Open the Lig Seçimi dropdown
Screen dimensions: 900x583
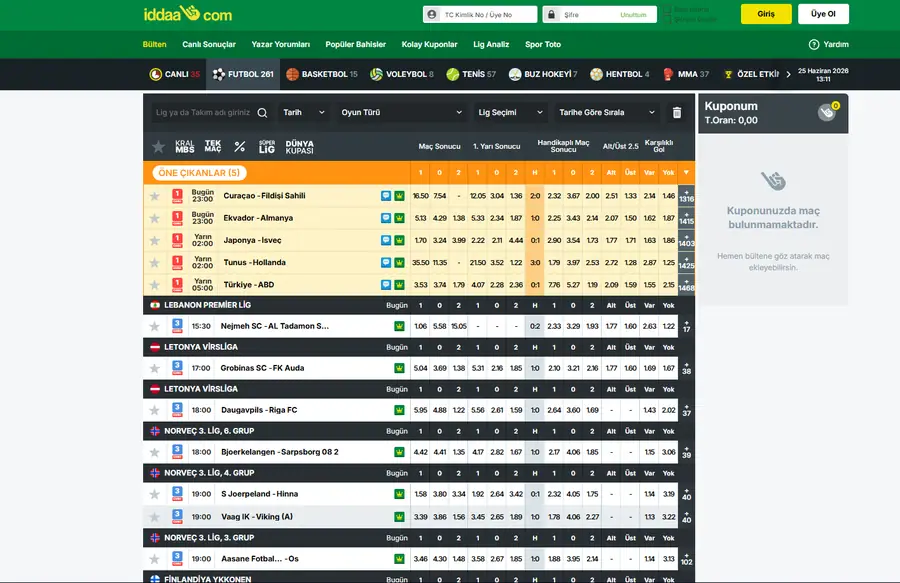coord(510,112)
